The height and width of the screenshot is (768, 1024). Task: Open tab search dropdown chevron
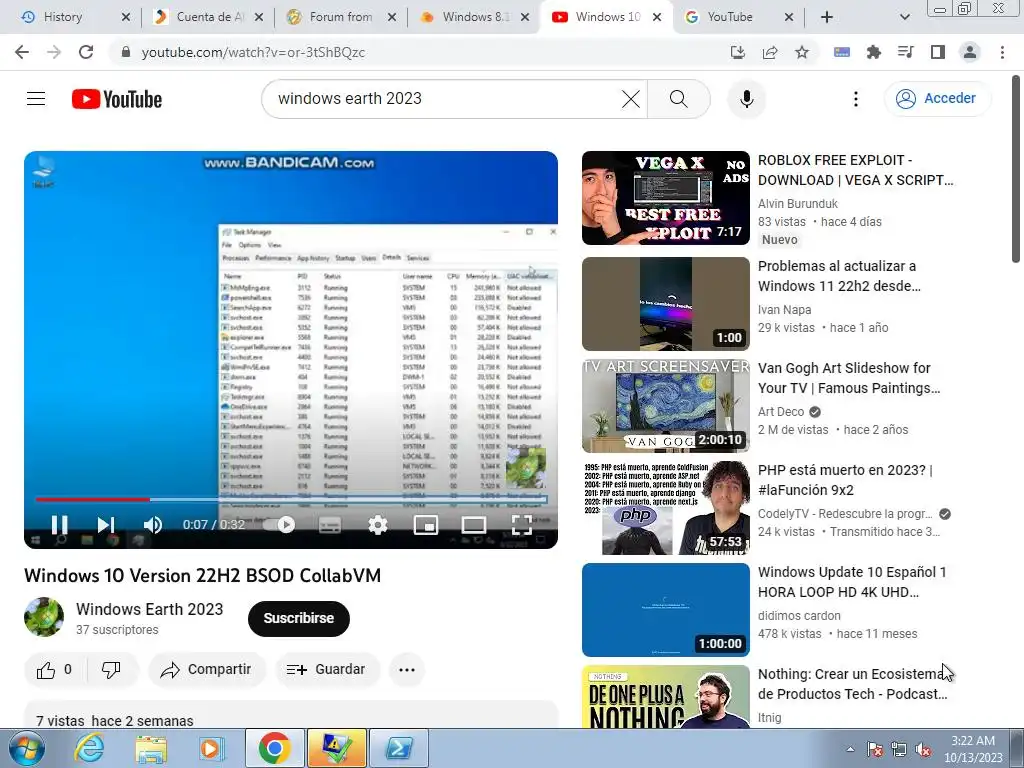point(904,17)
